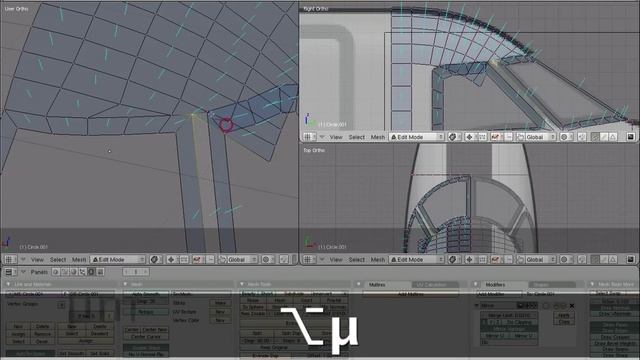Click Copy on Mirror modifier
This screenshot has height=360, width=640.
[x=564, y=322]
